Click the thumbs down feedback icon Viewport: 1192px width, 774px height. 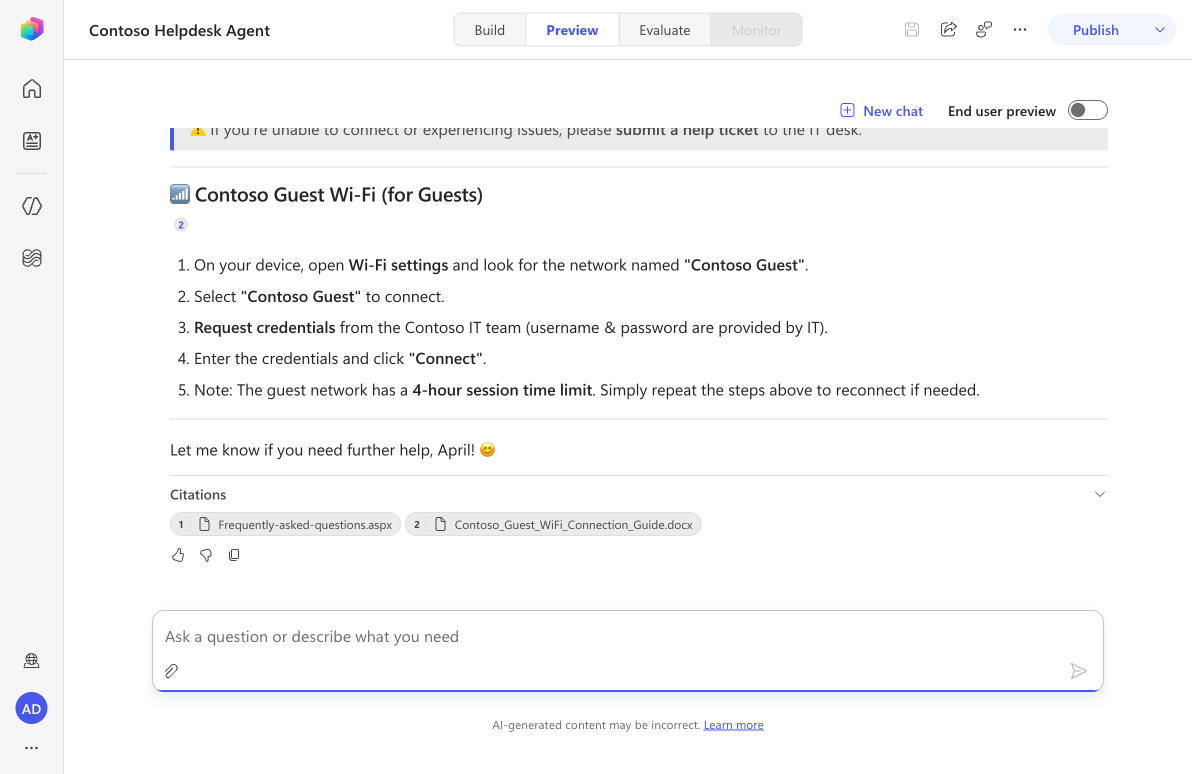pos(206,555)
